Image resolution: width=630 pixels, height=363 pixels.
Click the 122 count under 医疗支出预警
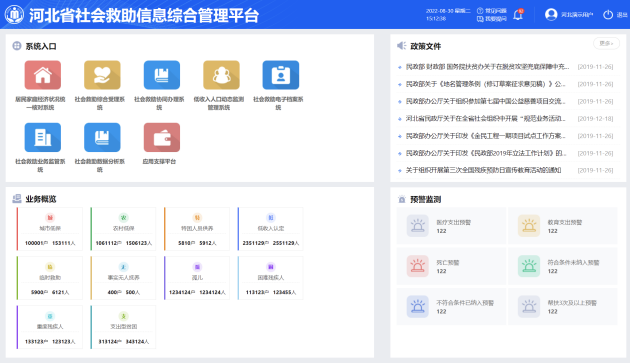pos(441,231)
